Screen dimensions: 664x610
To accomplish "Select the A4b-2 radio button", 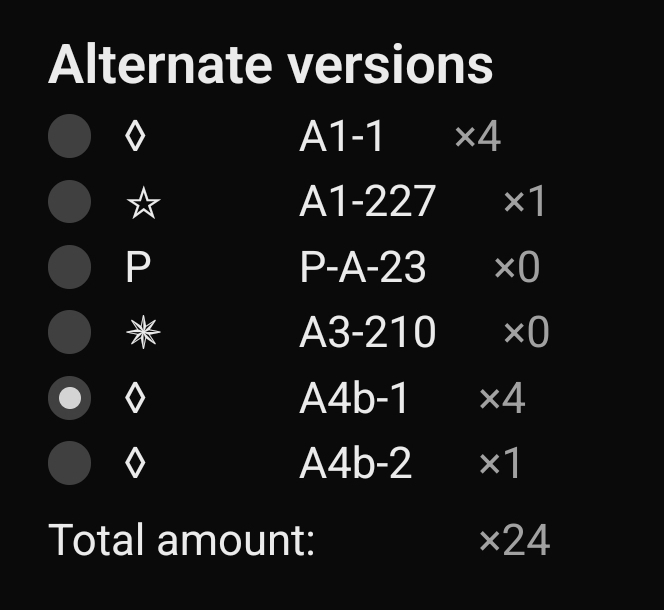I will pyautogui.click(x=69, y=464).
